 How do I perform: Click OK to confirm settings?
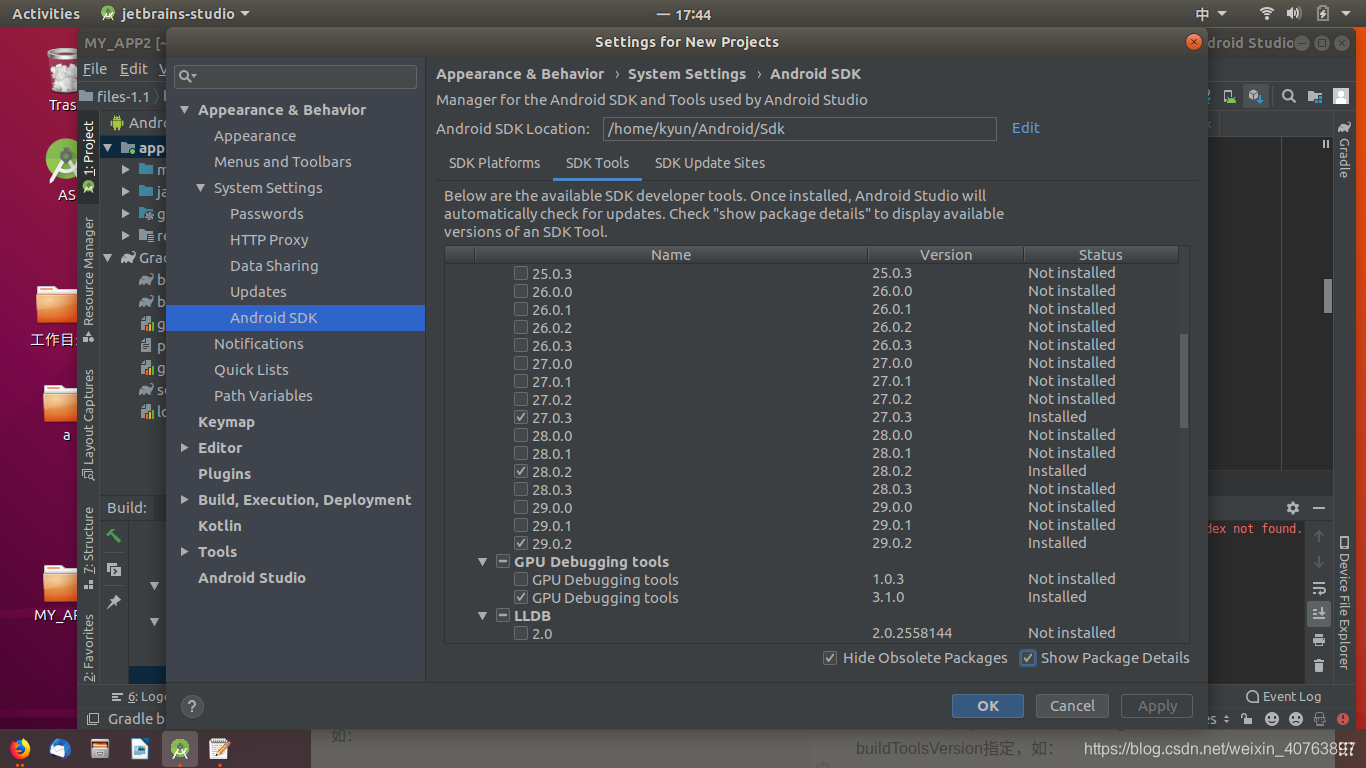point(988,706)
